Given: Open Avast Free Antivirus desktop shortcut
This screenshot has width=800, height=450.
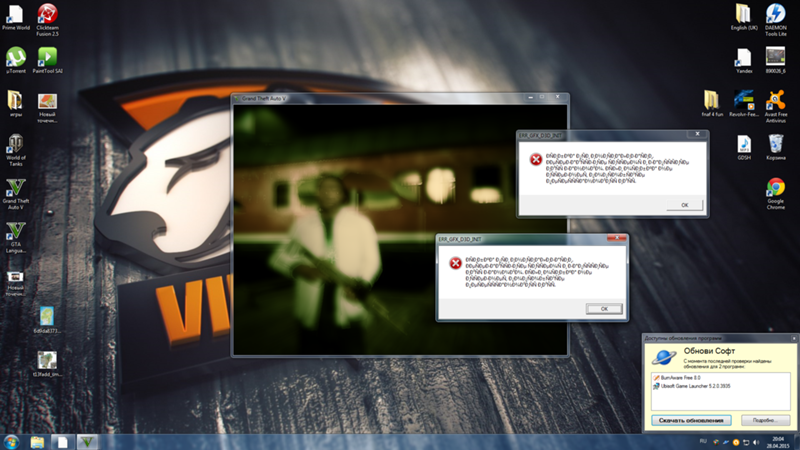Looking at the screenshot, I should (x=776, y=106).
